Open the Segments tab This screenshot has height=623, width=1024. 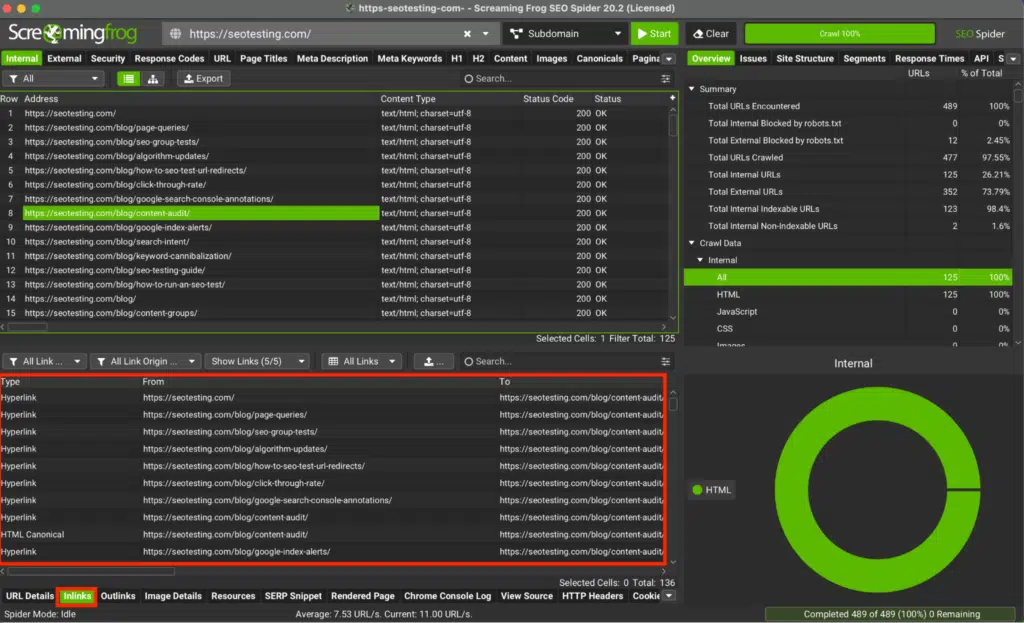864,58
